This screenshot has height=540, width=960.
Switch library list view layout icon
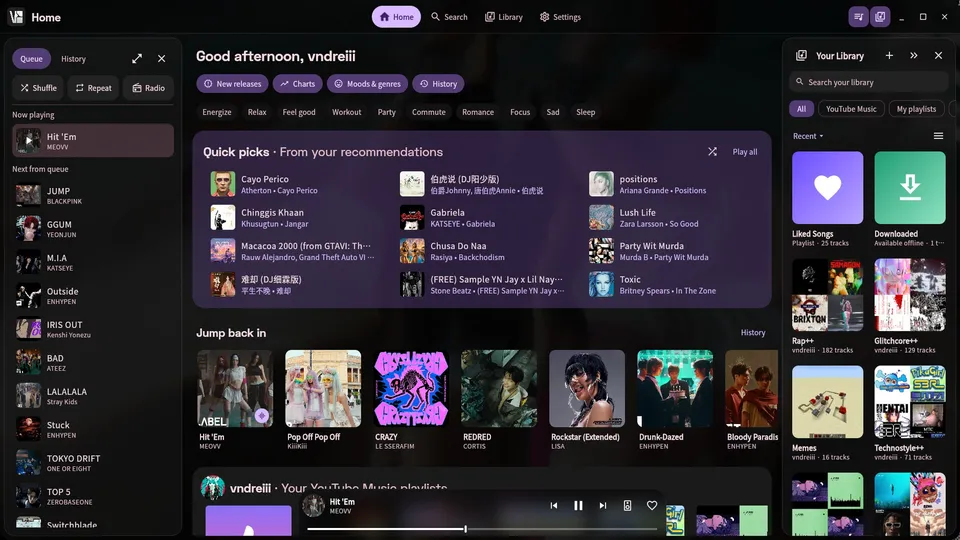tap(938, 136)
